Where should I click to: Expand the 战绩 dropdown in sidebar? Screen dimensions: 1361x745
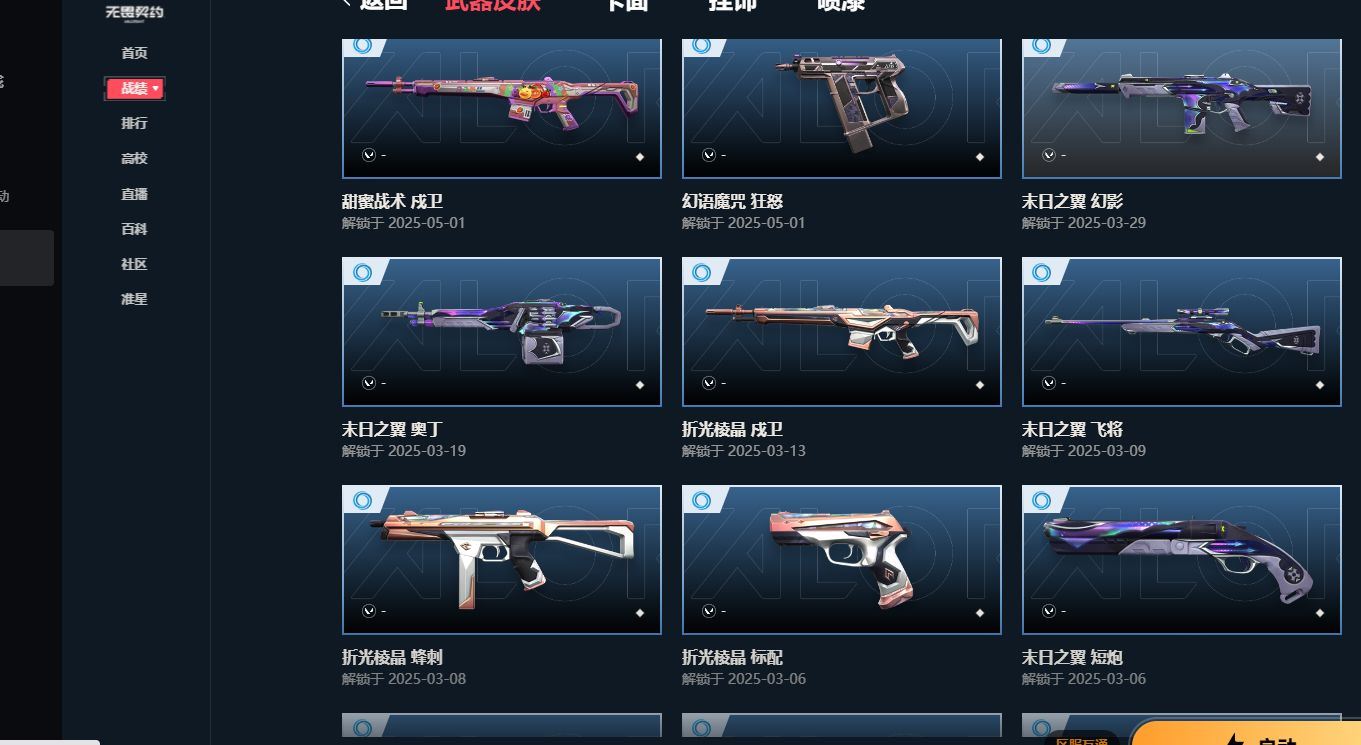click(135, 89)
